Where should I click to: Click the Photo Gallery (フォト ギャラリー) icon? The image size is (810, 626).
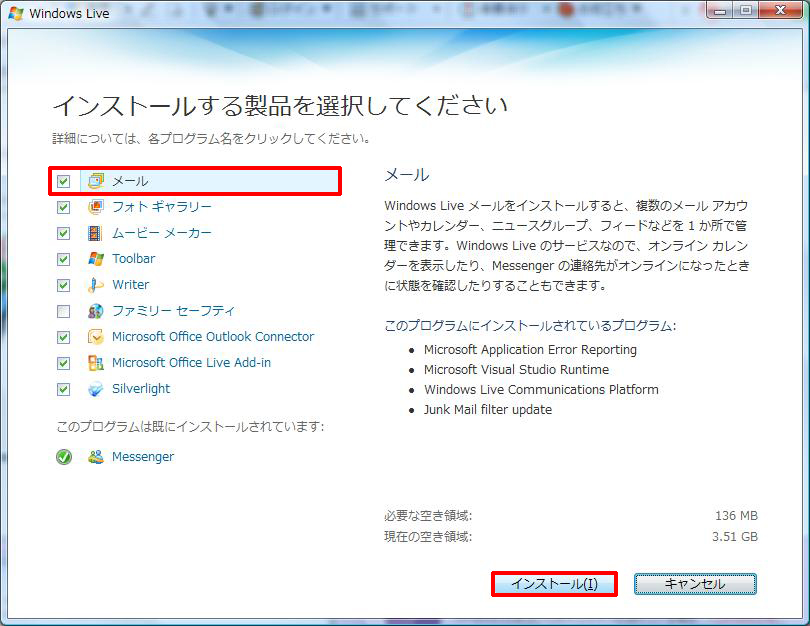tap(95, 207)
